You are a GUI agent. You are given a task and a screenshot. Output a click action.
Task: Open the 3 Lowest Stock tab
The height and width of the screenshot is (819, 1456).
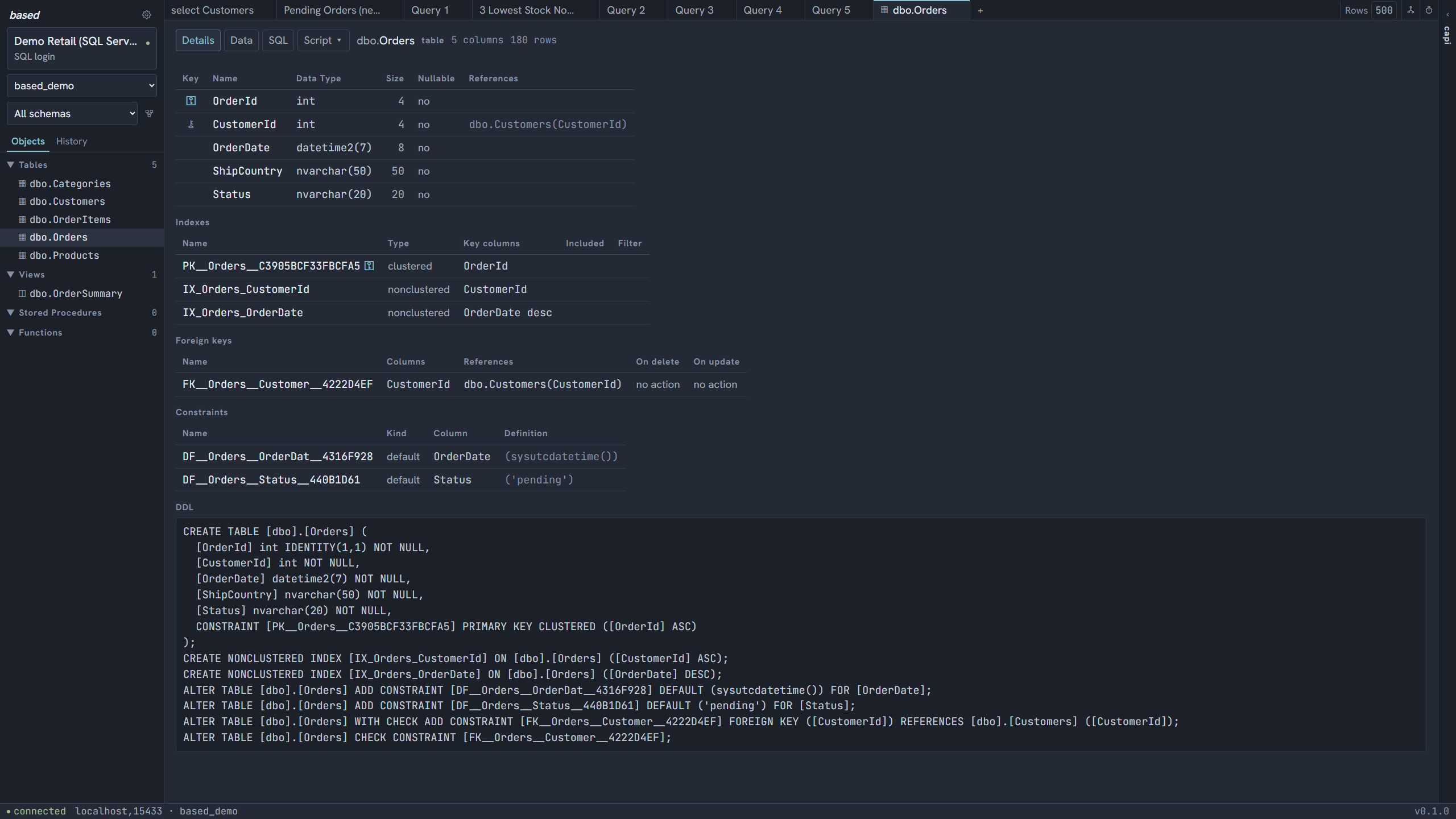(x=535, y=10)
